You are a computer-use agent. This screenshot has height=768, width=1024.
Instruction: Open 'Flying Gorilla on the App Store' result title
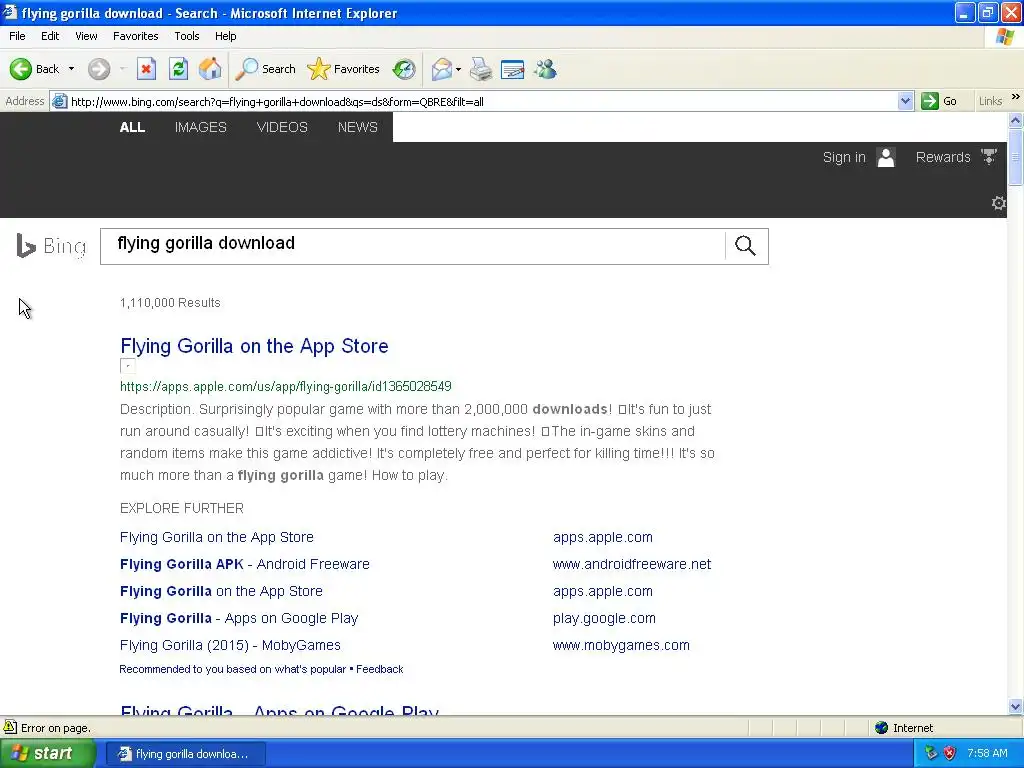tap(254, 346)
